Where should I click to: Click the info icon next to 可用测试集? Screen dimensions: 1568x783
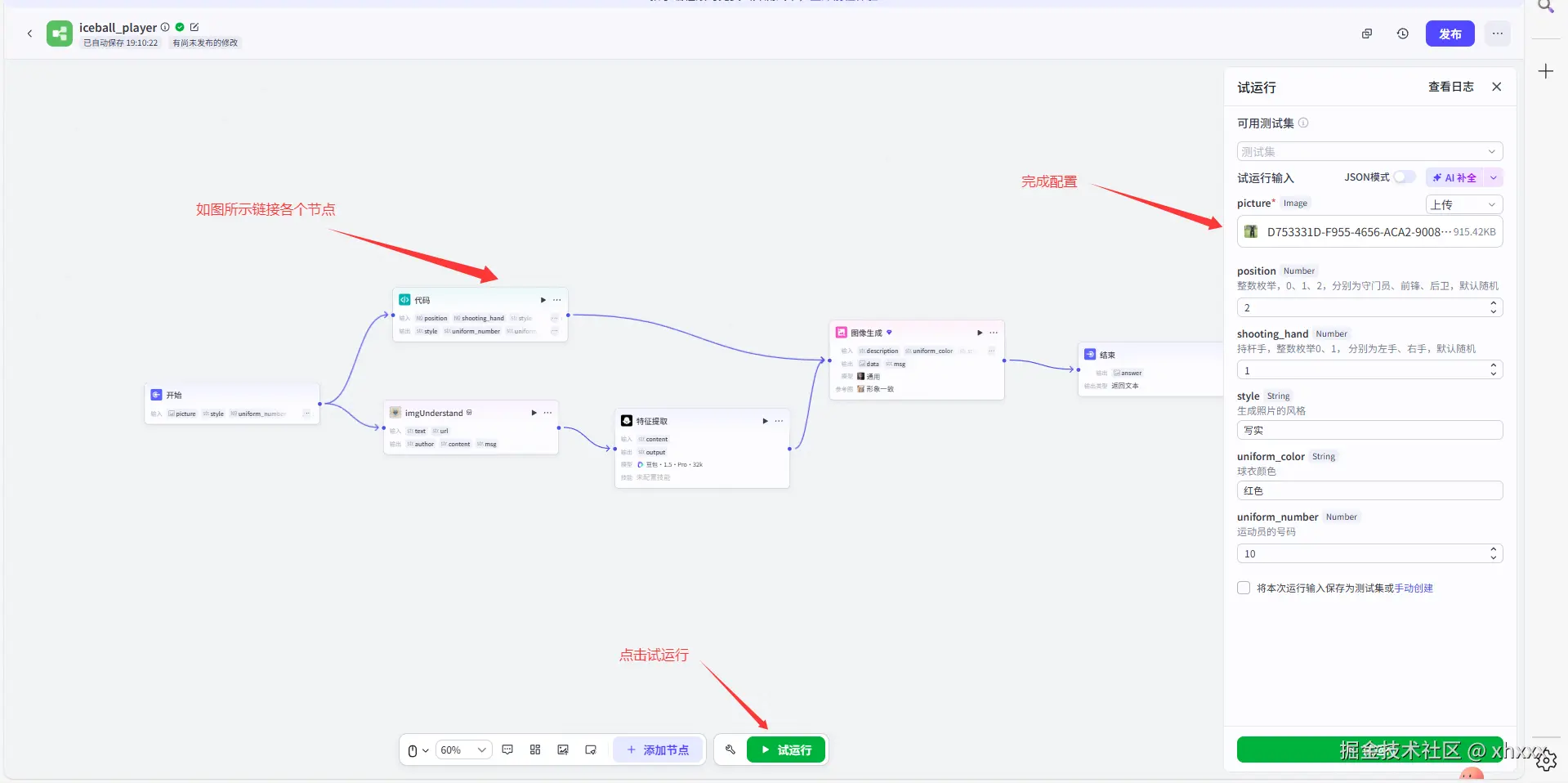[x=1303, y=123]
